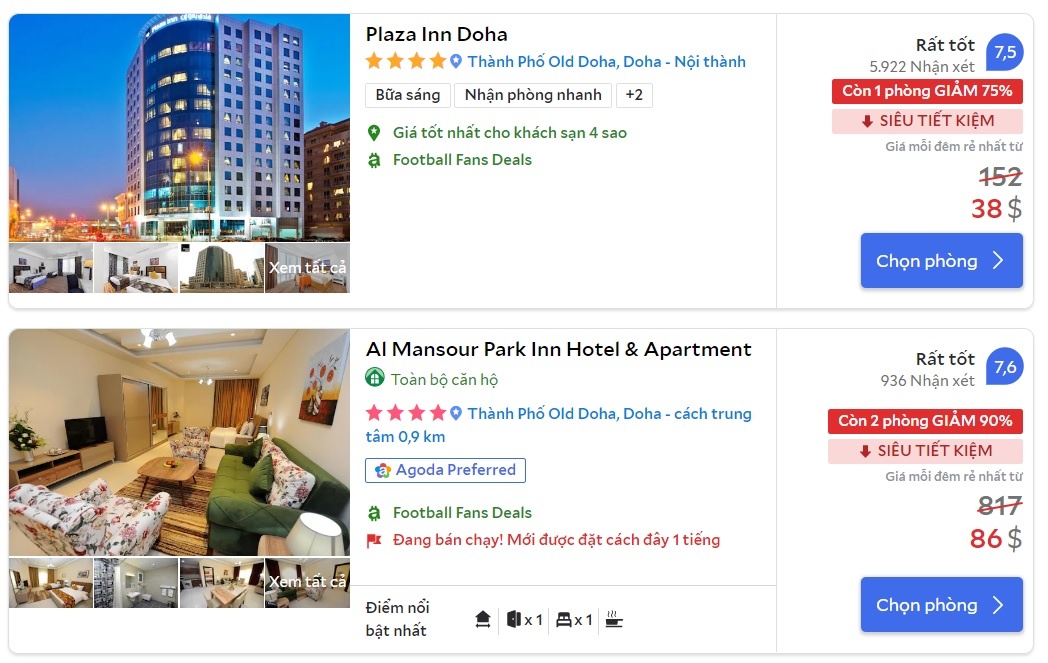
Task: Expand the '+2' extra amenities tag
Action: coord(634,95)
